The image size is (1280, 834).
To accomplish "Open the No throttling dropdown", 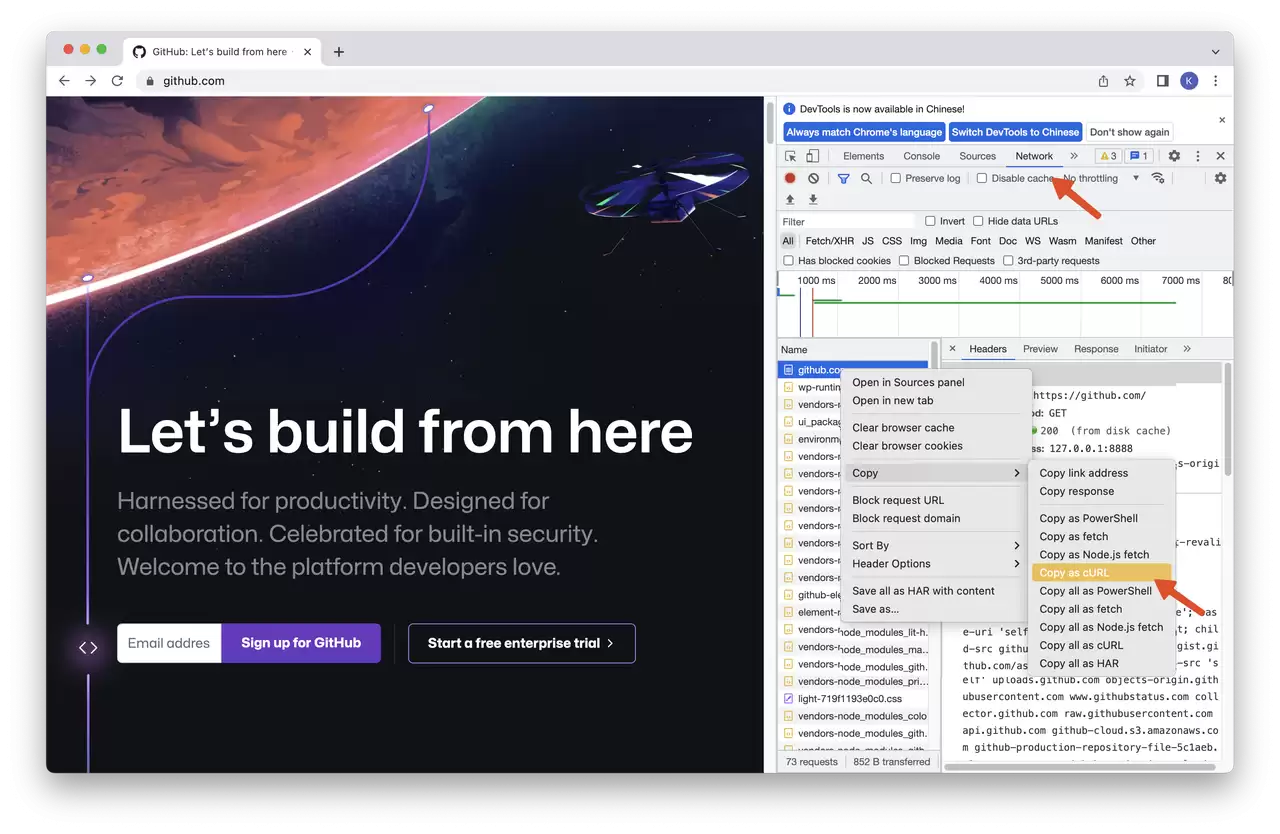I will click(1101, 178).
